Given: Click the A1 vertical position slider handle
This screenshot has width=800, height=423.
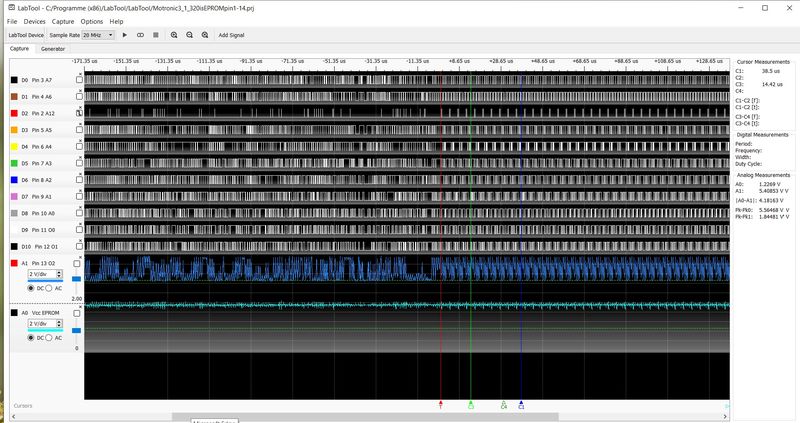Looking at the screenshot, I should [x=77, y=279].
